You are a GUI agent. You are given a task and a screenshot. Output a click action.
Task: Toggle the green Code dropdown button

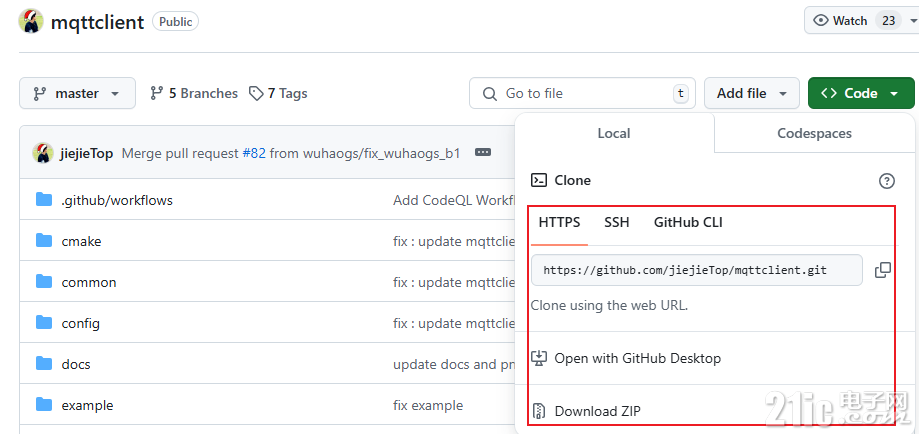(861, 93)
